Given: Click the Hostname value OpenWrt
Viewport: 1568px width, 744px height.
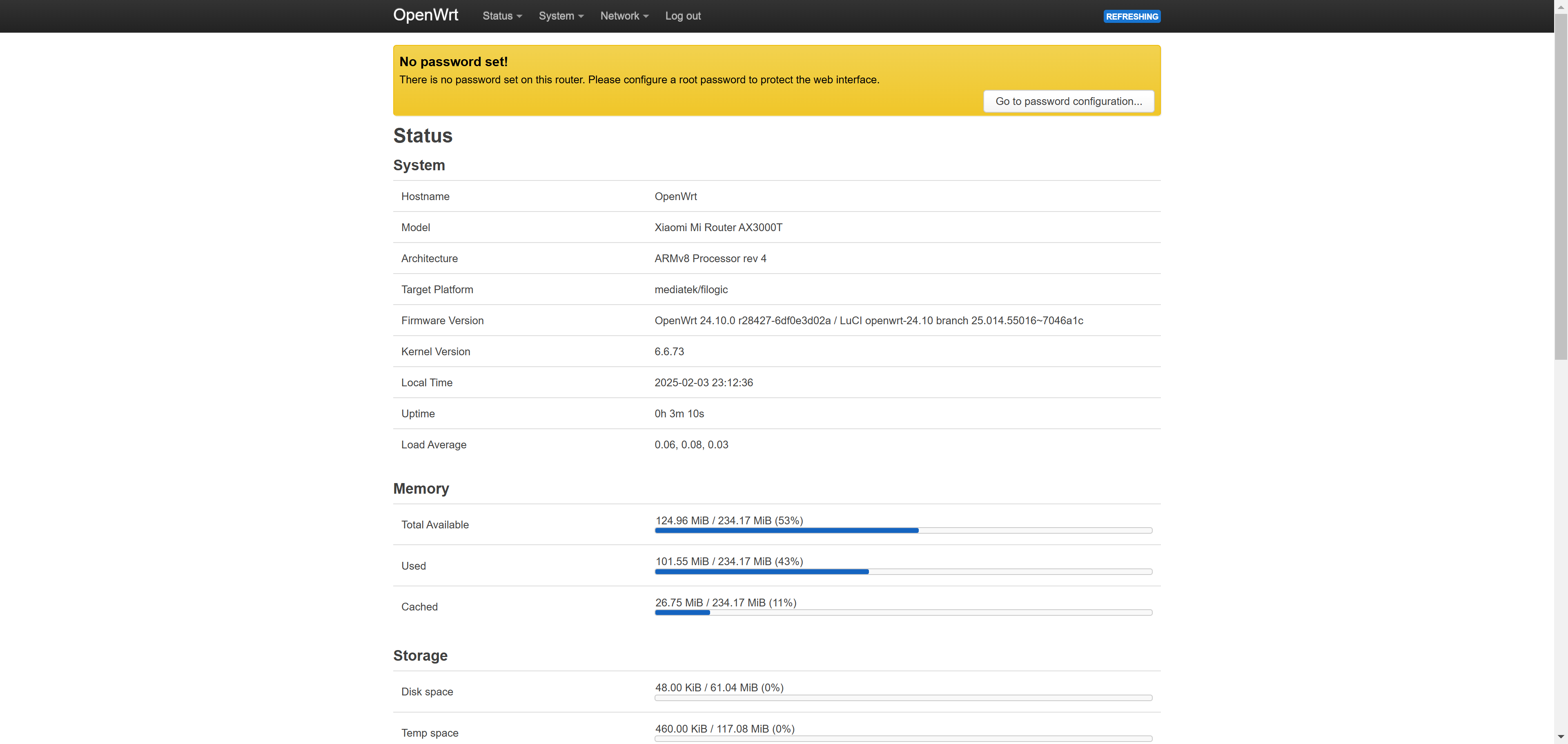Looking at the screenshot, I should (675, 196).
